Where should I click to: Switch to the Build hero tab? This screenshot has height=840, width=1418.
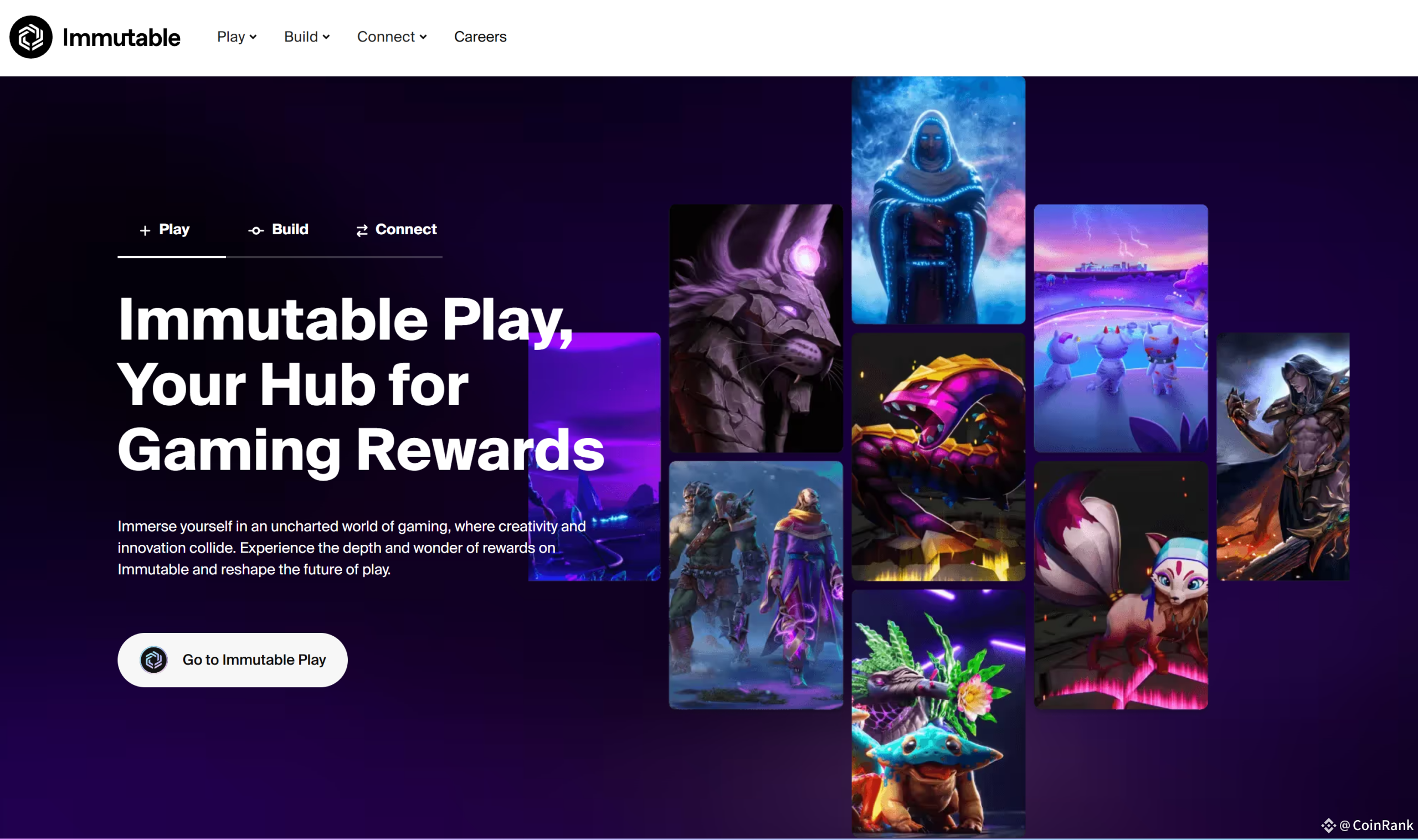[279, 230]
